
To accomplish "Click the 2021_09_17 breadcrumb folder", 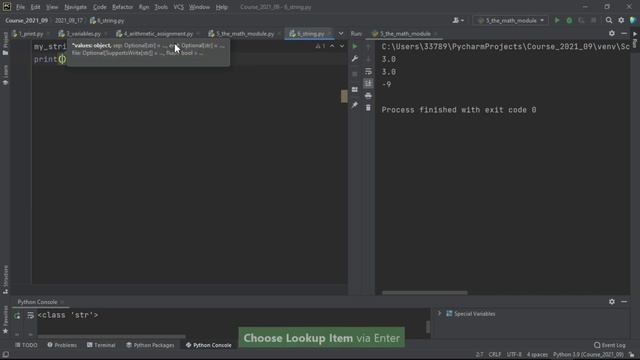I will pyautogui.click(x=69, y=20).
